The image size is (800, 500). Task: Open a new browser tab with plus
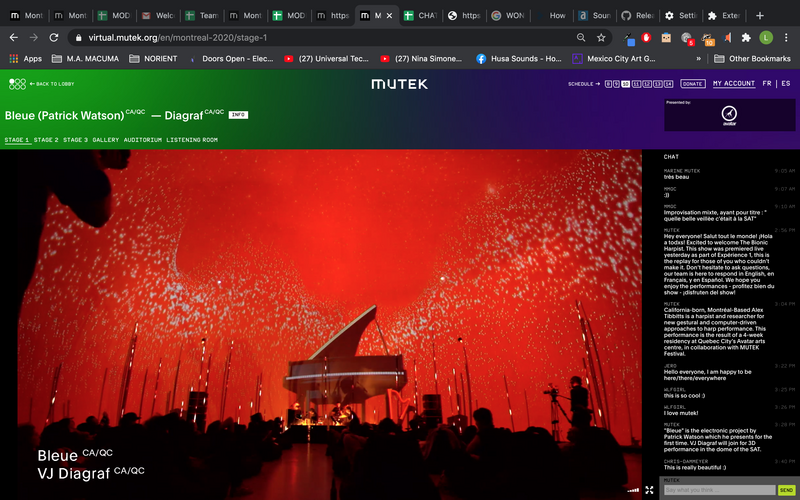pos(760,15)
